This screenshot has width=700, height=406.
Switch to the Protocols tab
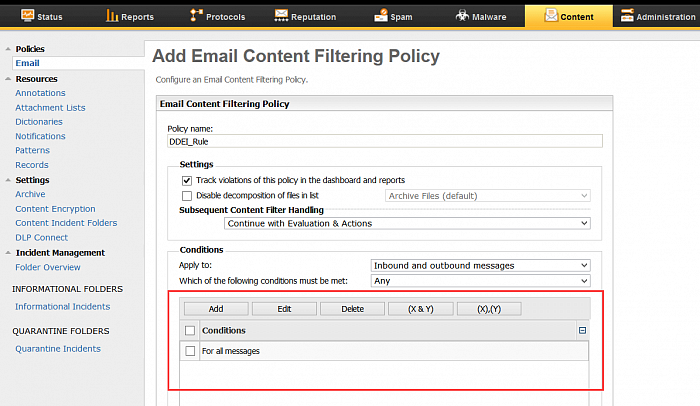coord(218,16)
